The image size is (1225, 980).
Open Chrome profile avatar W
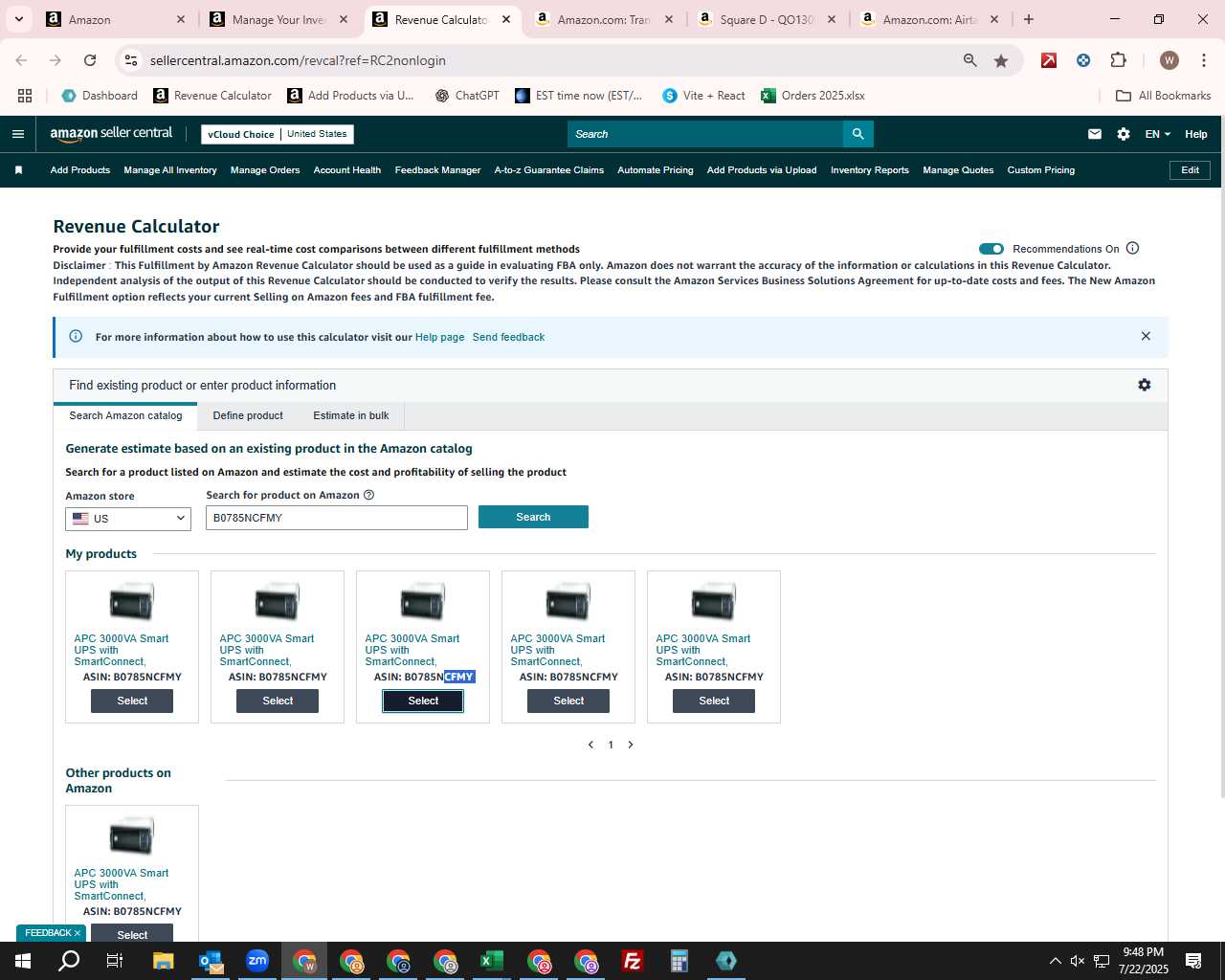(1169, 60)
